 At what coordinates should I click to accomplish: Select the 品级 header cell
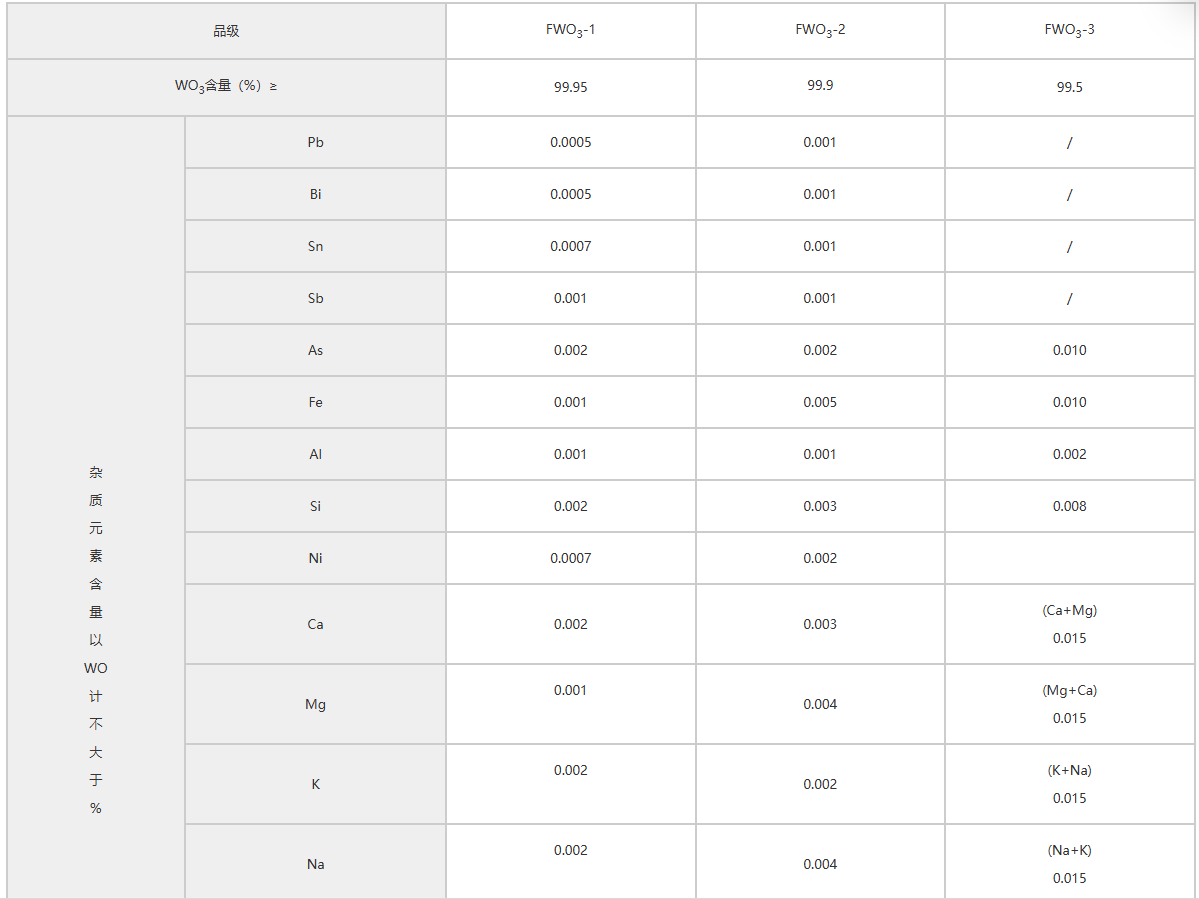pyautogui.click(x=226, y=31)
